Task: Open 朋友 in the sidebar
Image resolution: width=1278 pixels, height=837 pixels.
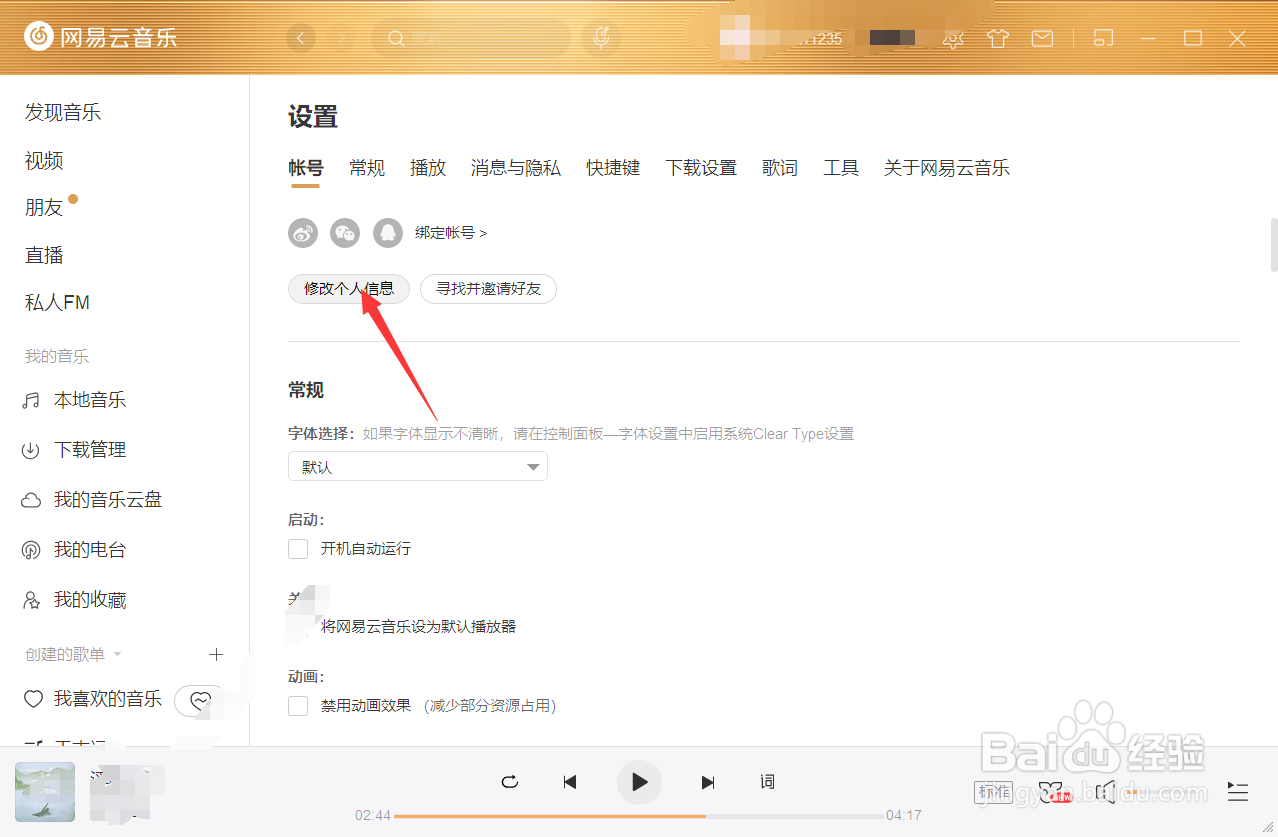Action: [44, 207]
